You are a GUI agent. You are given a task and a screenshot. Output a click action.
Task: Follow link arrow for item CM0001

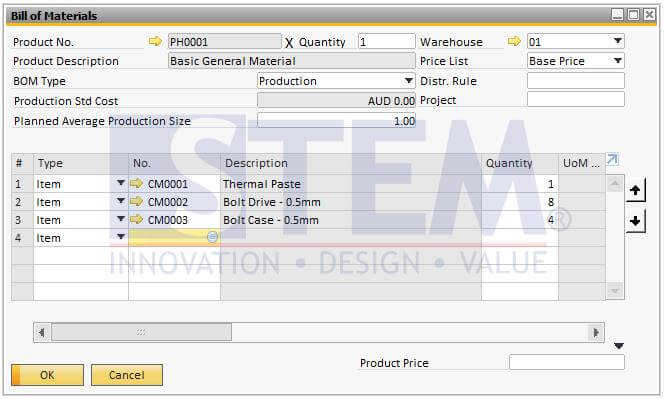(136, 183)
